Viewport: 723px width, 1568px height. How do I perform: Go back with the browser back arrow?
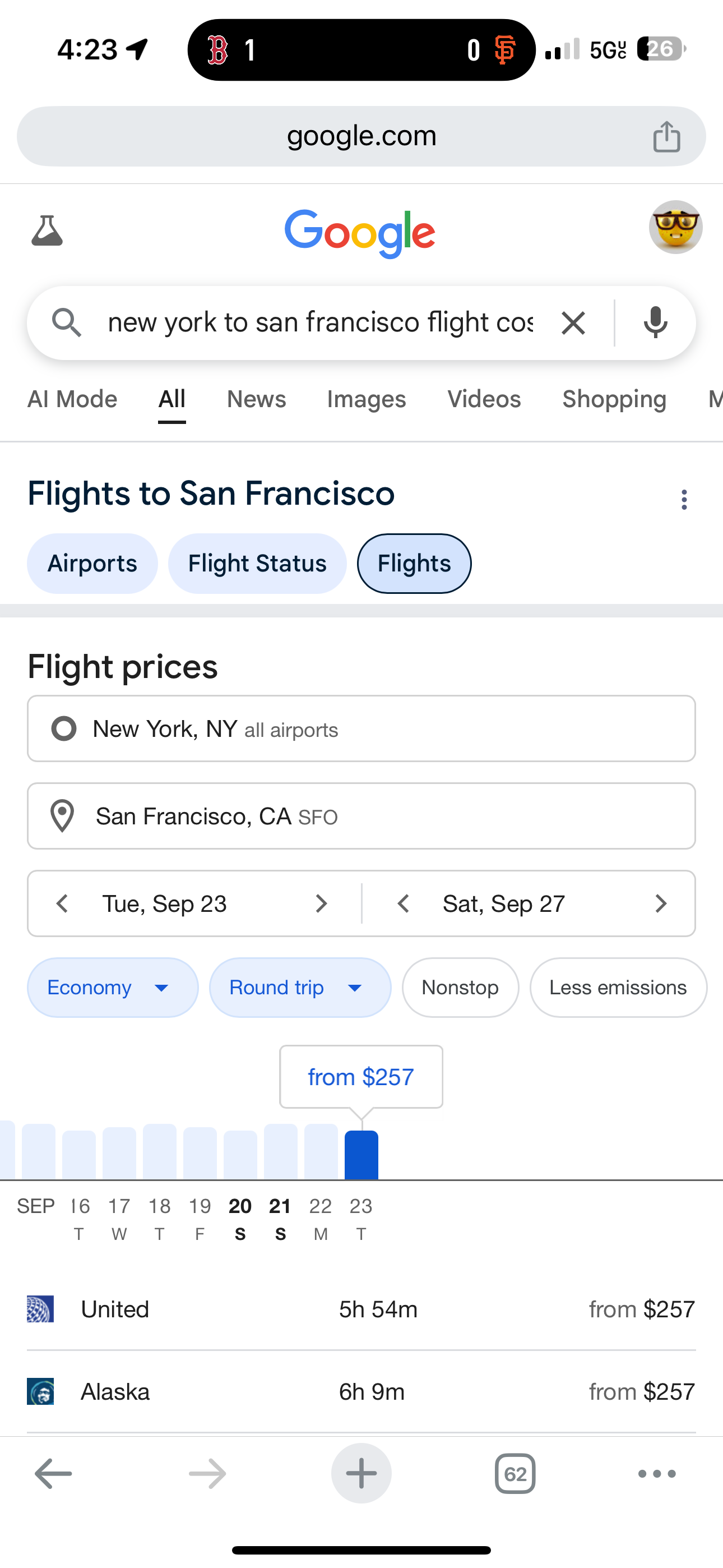coord(53,1474)
